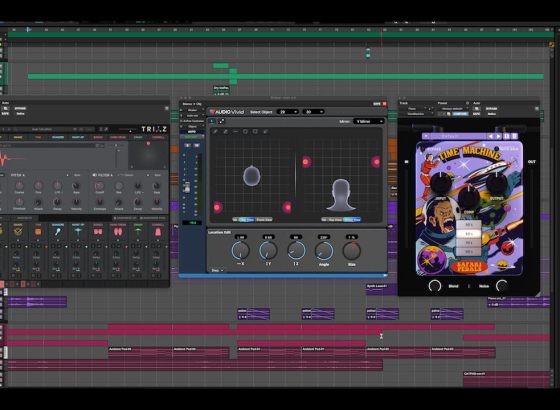Select the pink conga pad icon in TRIAZ

[118, 231]
